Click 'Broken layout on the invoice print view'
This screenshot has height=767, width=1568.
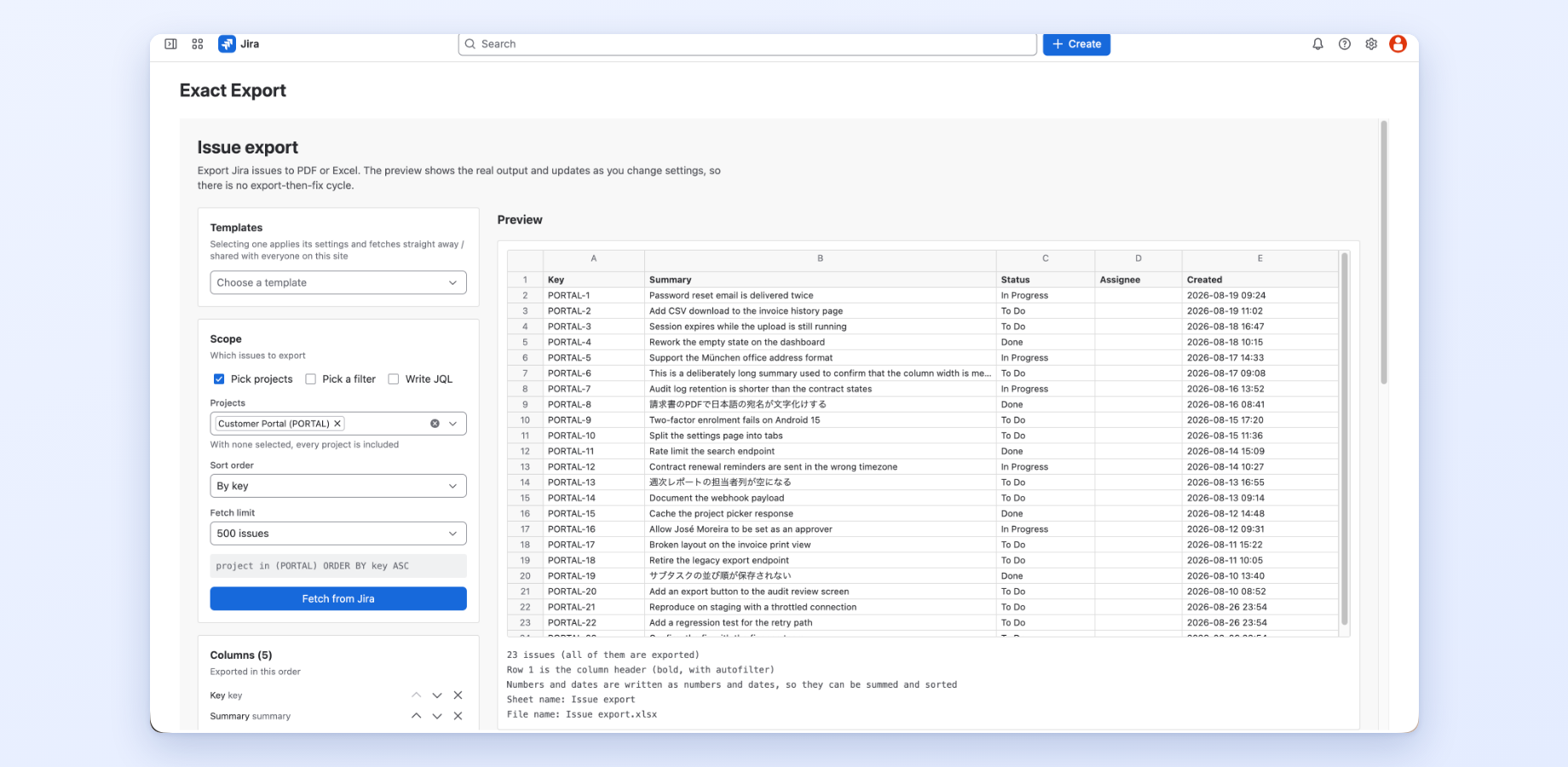click(820, 545)
